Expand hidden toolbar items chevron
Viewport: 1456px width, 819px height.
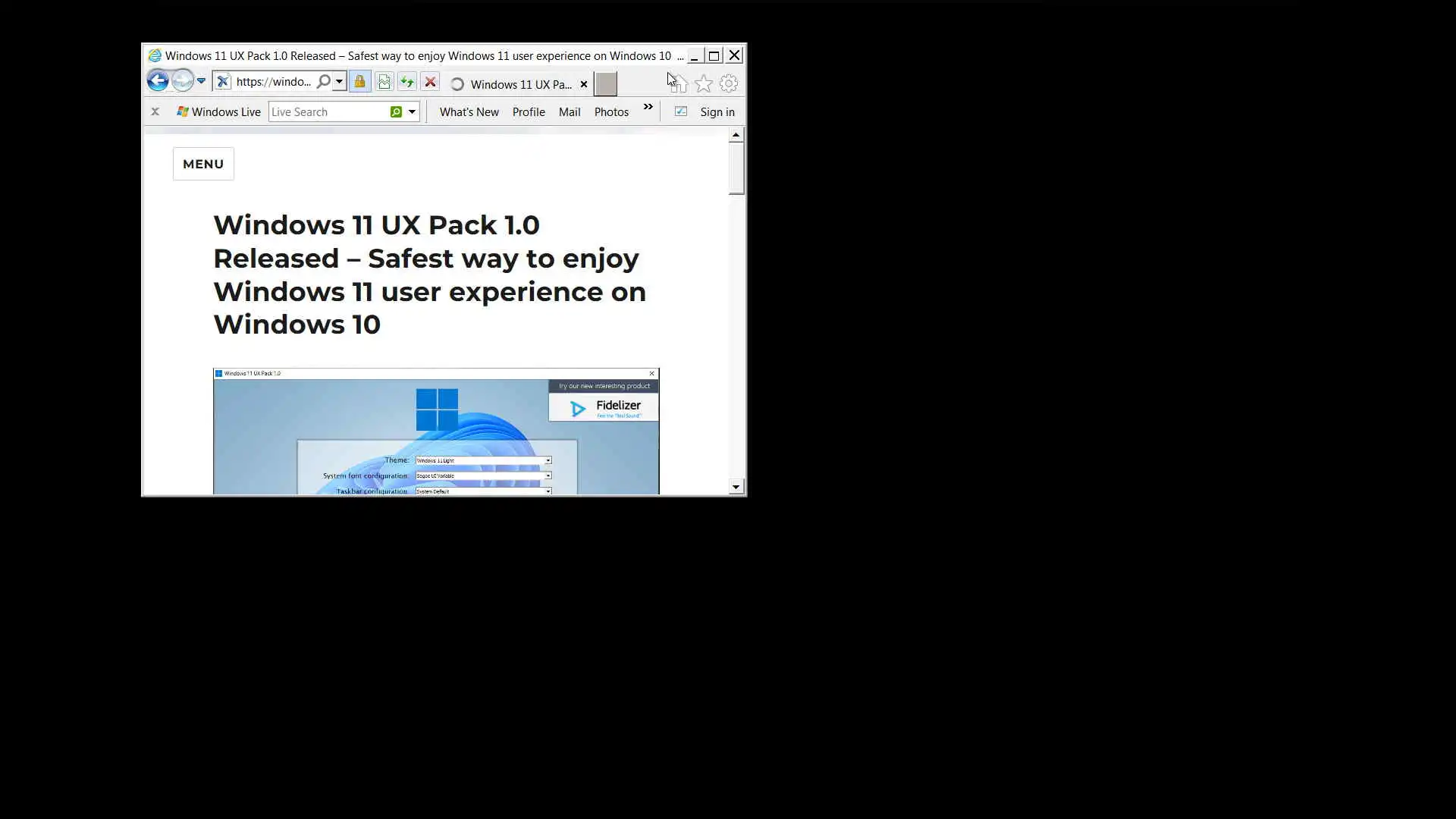[648, 107]
